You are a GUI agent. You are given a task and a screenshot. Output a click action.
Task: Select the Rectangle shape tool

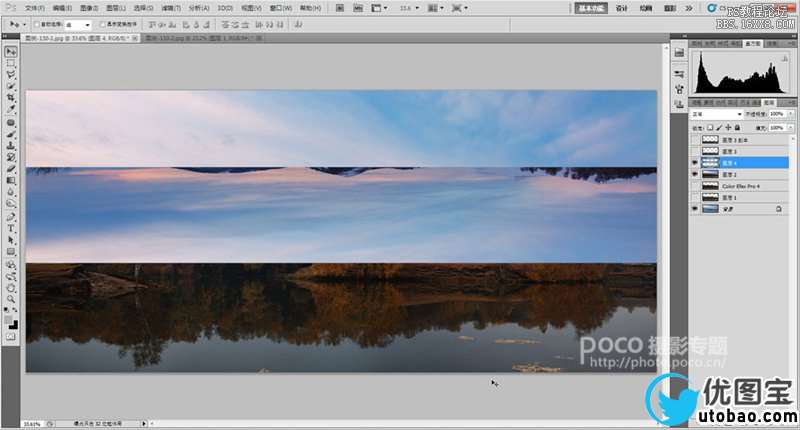click(11, 251)
